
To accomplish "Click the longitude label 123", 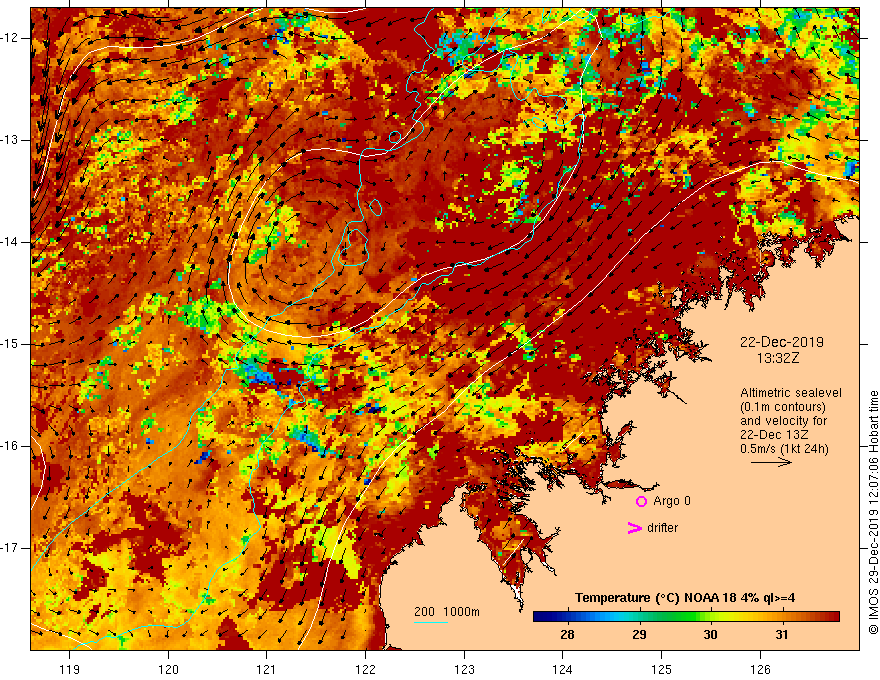I will pos(464,669).
